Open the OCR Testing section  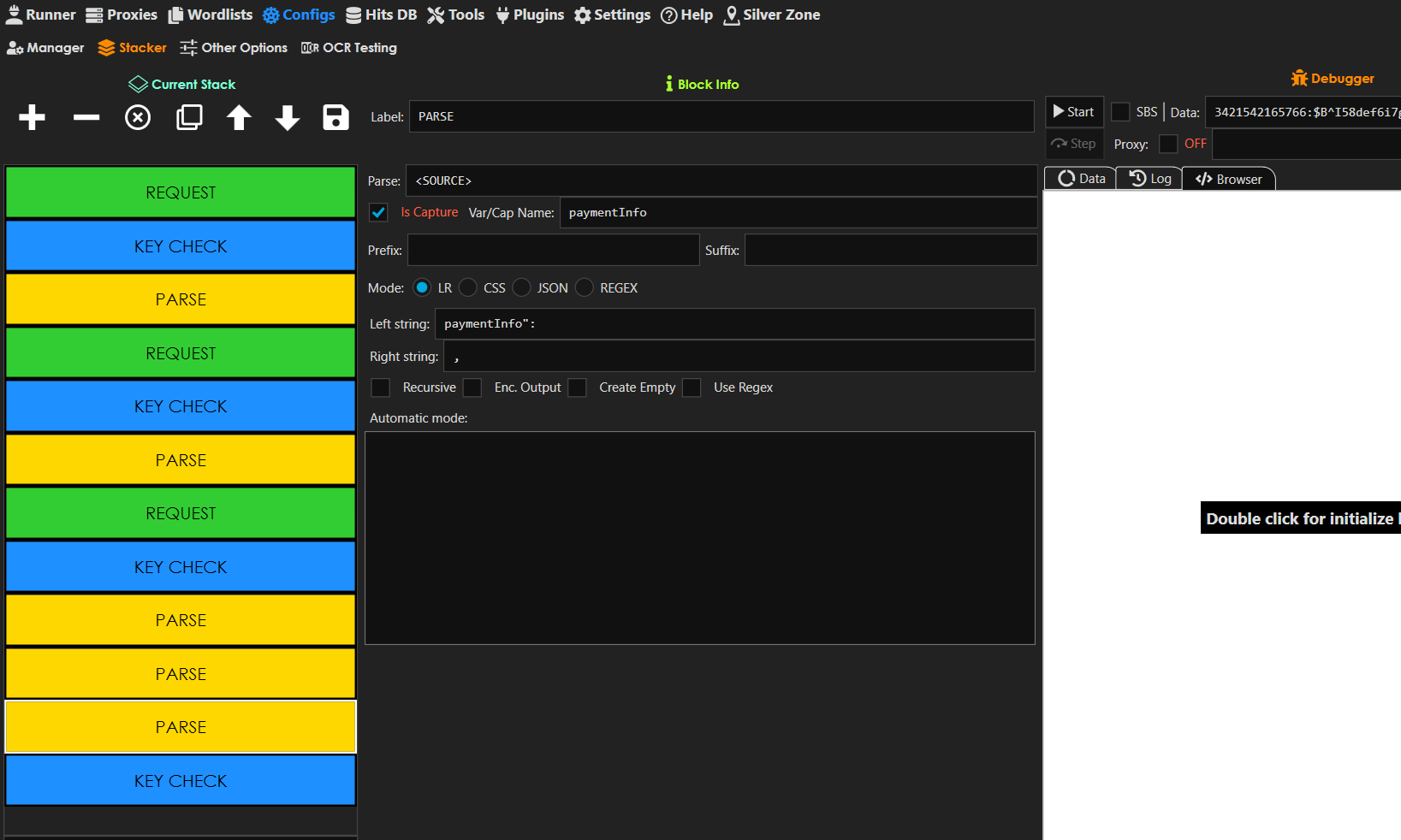tap(349, 48)
